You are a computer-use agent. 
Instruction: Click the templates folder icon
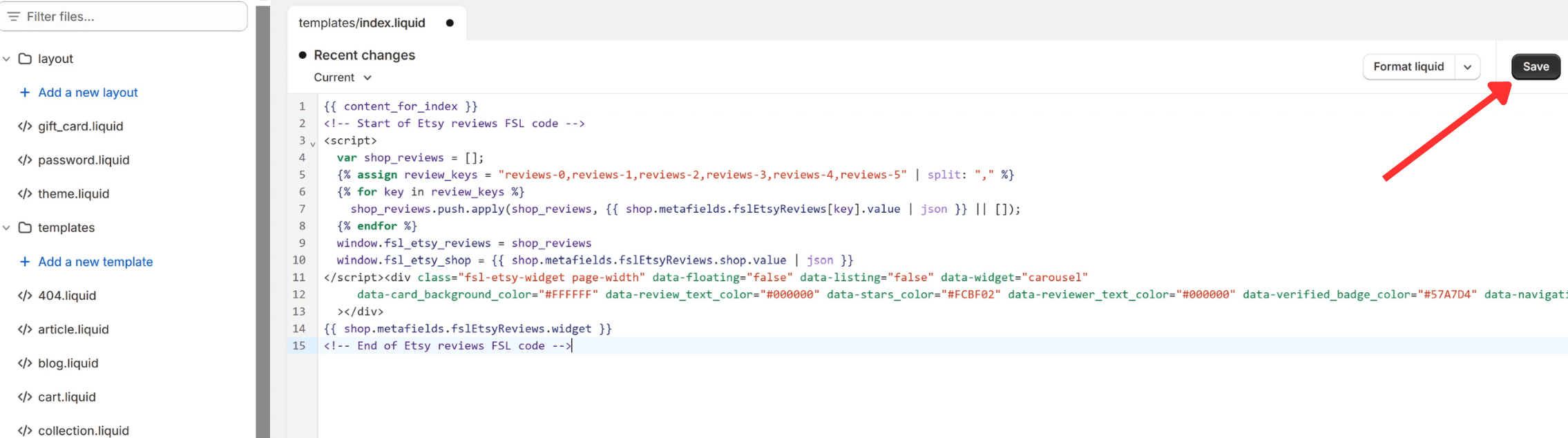[x=25, y=227]
